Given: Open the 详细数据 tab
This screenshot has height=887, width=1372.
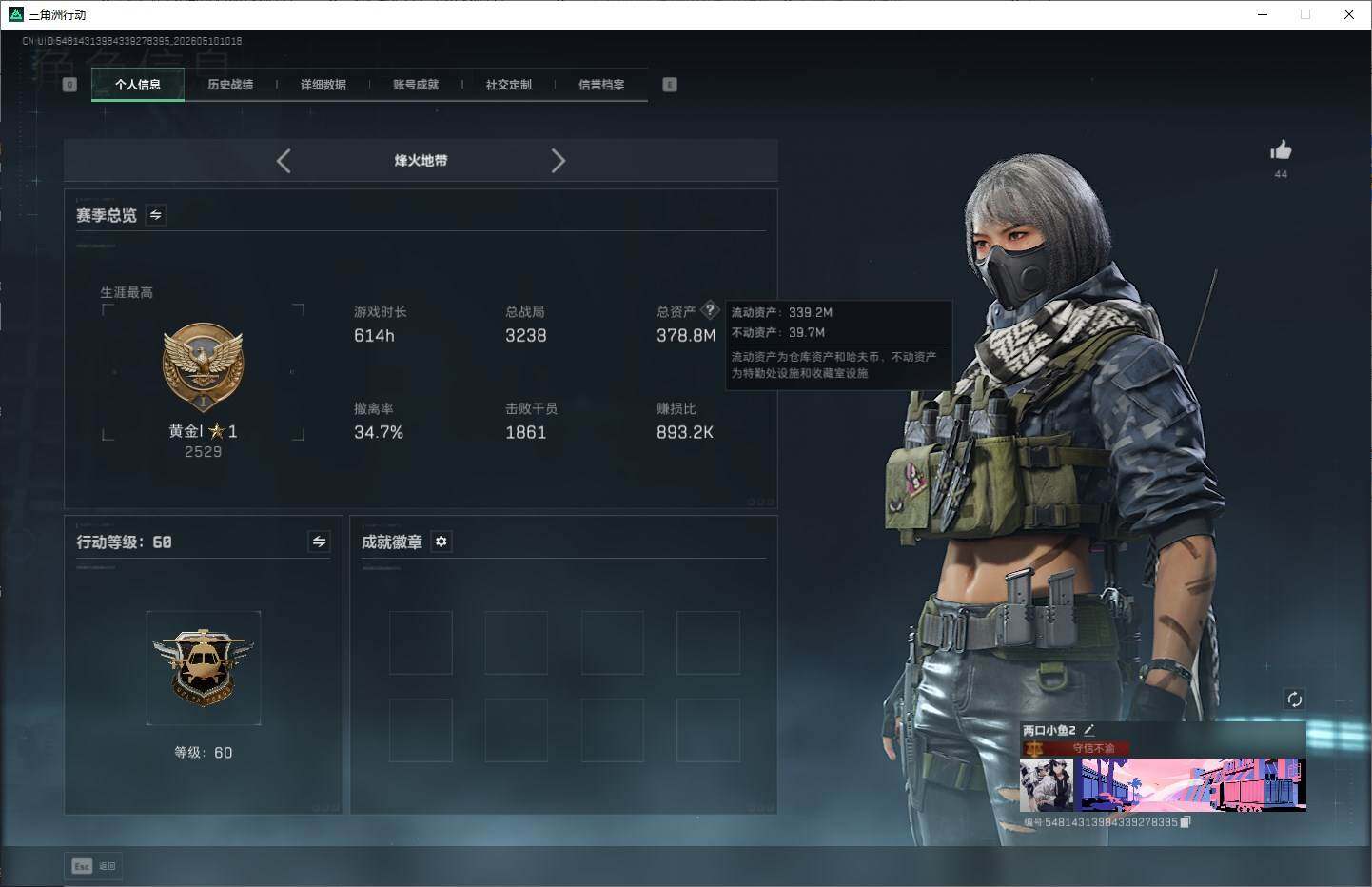Looking at the screenshot, I should [323, 85].
